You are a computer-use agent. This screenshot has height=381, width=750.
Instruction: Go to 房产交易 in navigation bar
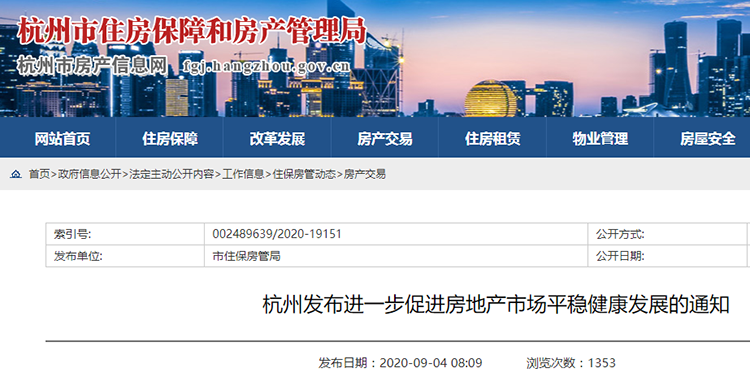pyautogui.click(x=385, y=139)
